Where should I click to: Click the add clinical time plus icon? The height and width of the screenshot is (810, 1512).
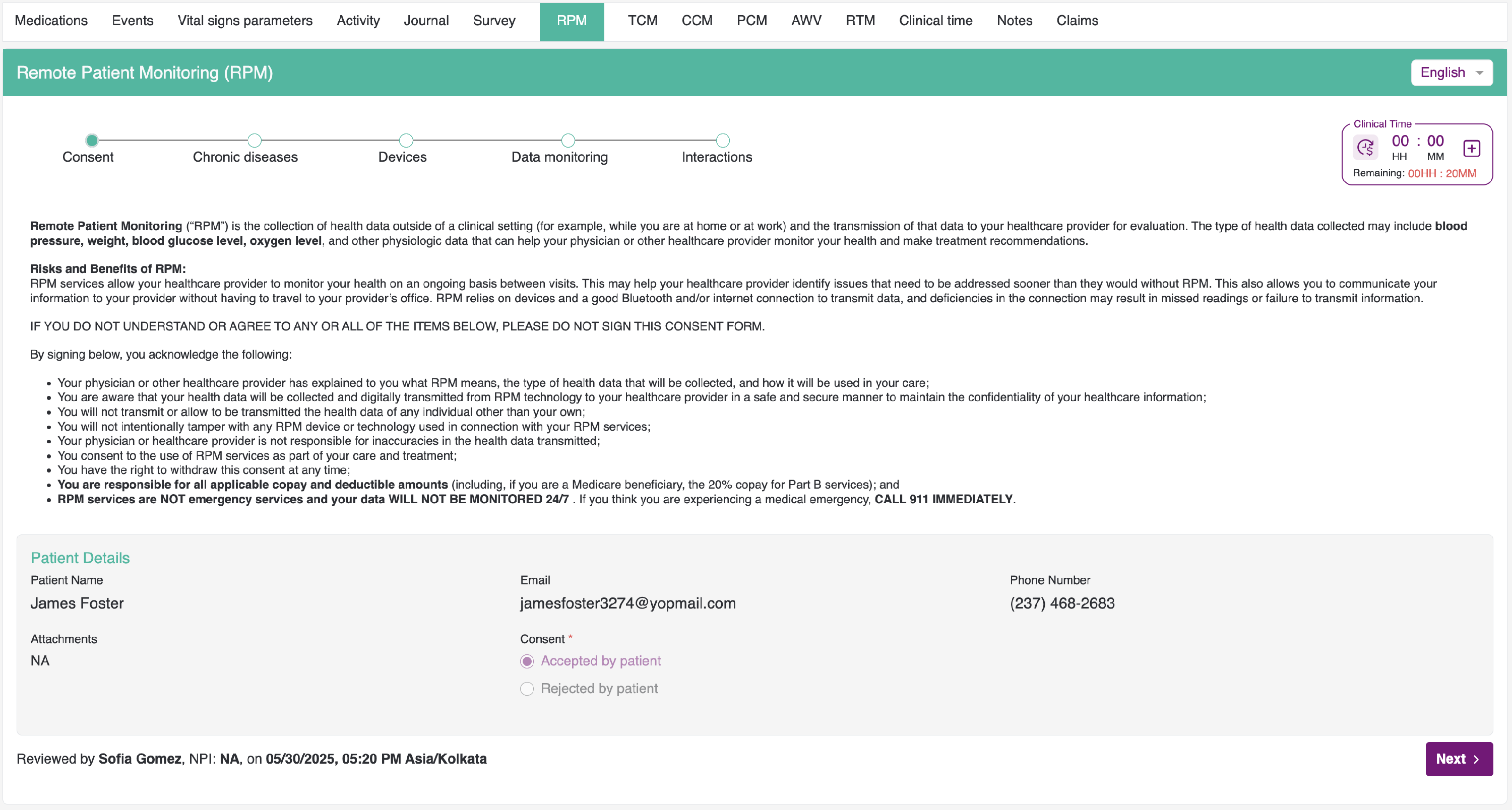coord(1472,149)
